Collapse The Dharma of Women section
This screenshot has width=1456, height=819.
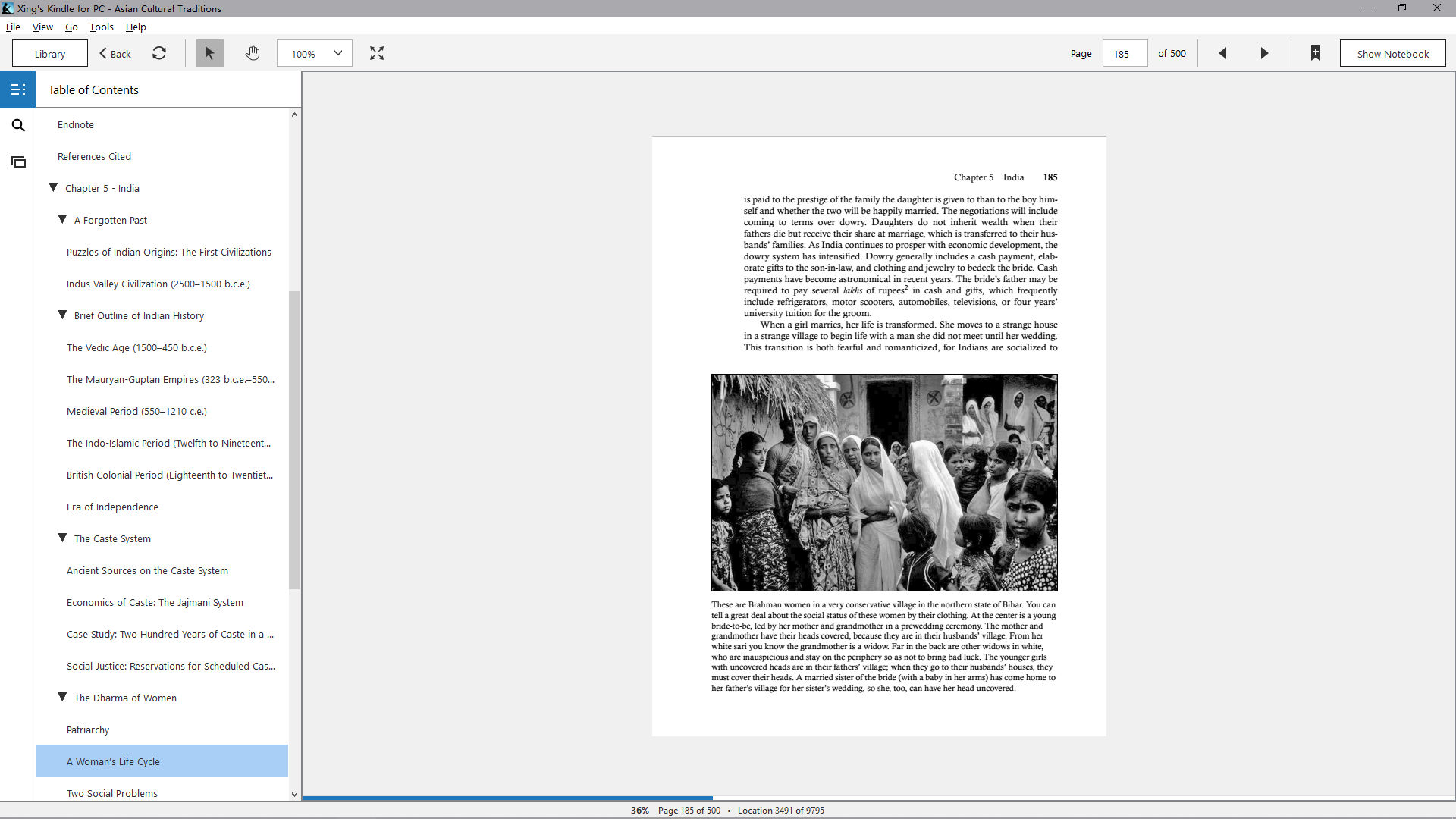[x=62, y=697]
